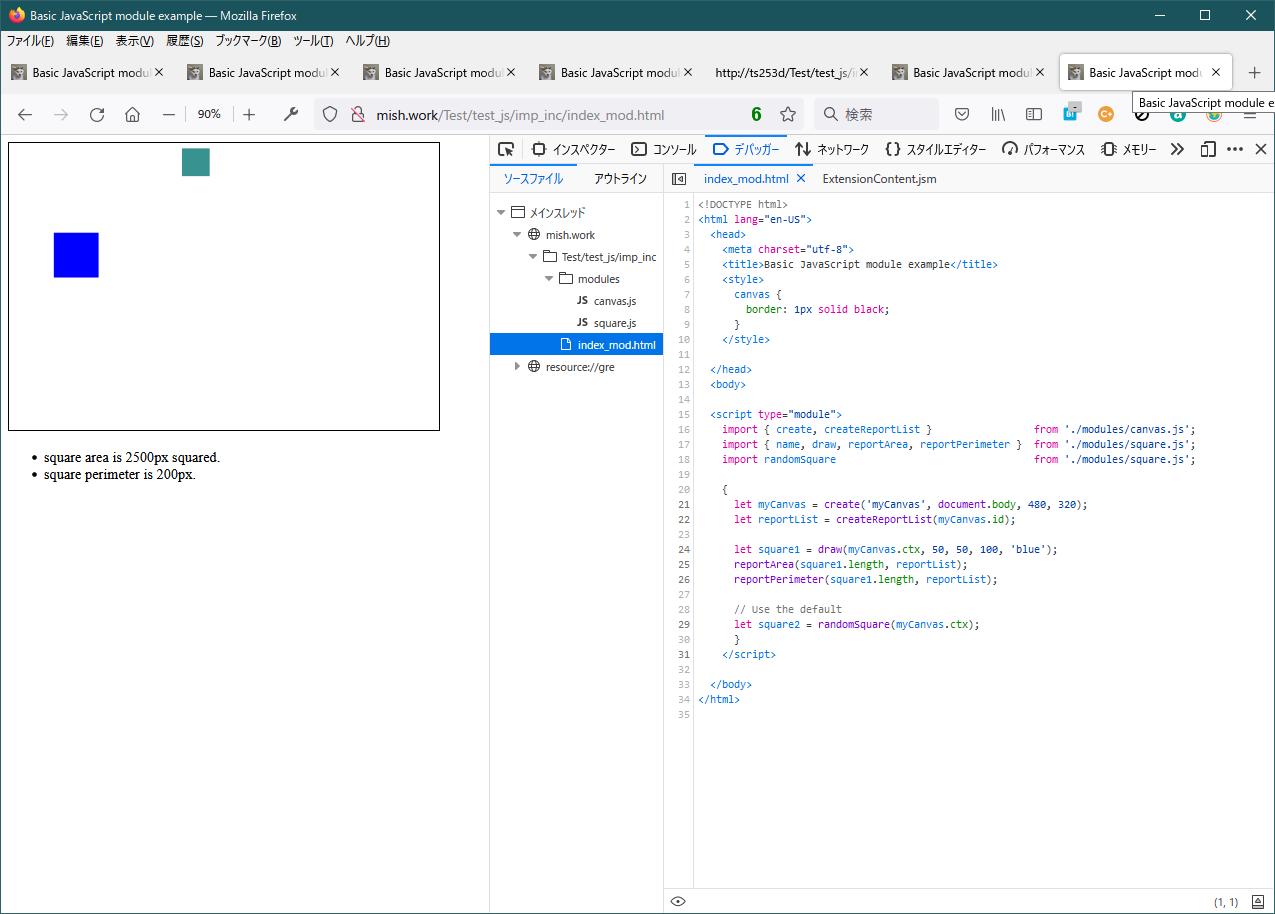Open ヘルプ(H) menu
The image size is (1275, 914).
point(367,41)
